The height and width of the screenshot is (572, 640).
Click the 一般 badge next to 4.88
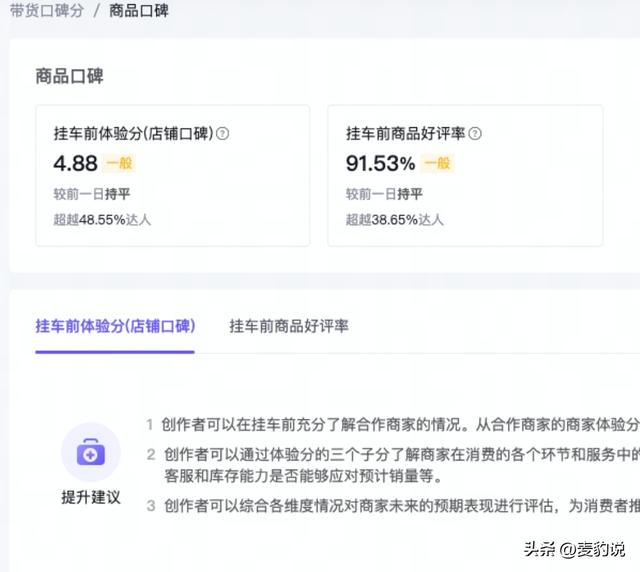[118, 163]
